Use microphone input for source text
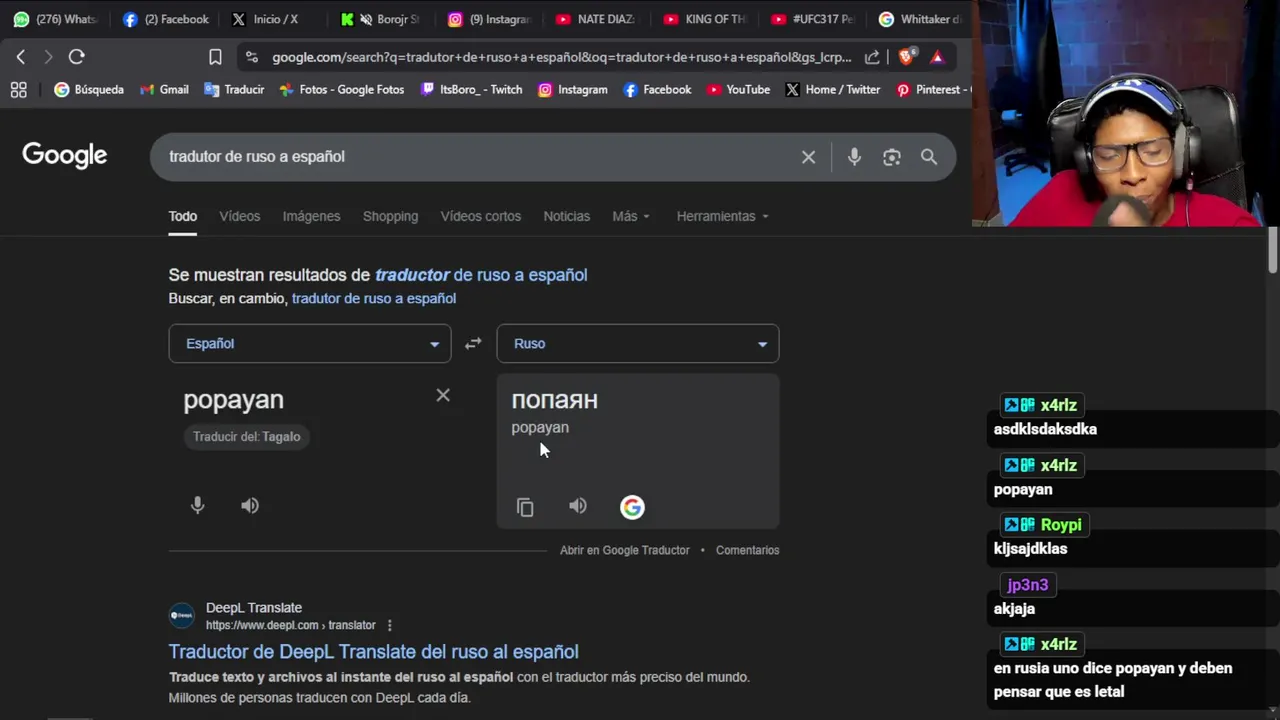The width and height of the screenshot is (1280, 720). pos(198,505)
